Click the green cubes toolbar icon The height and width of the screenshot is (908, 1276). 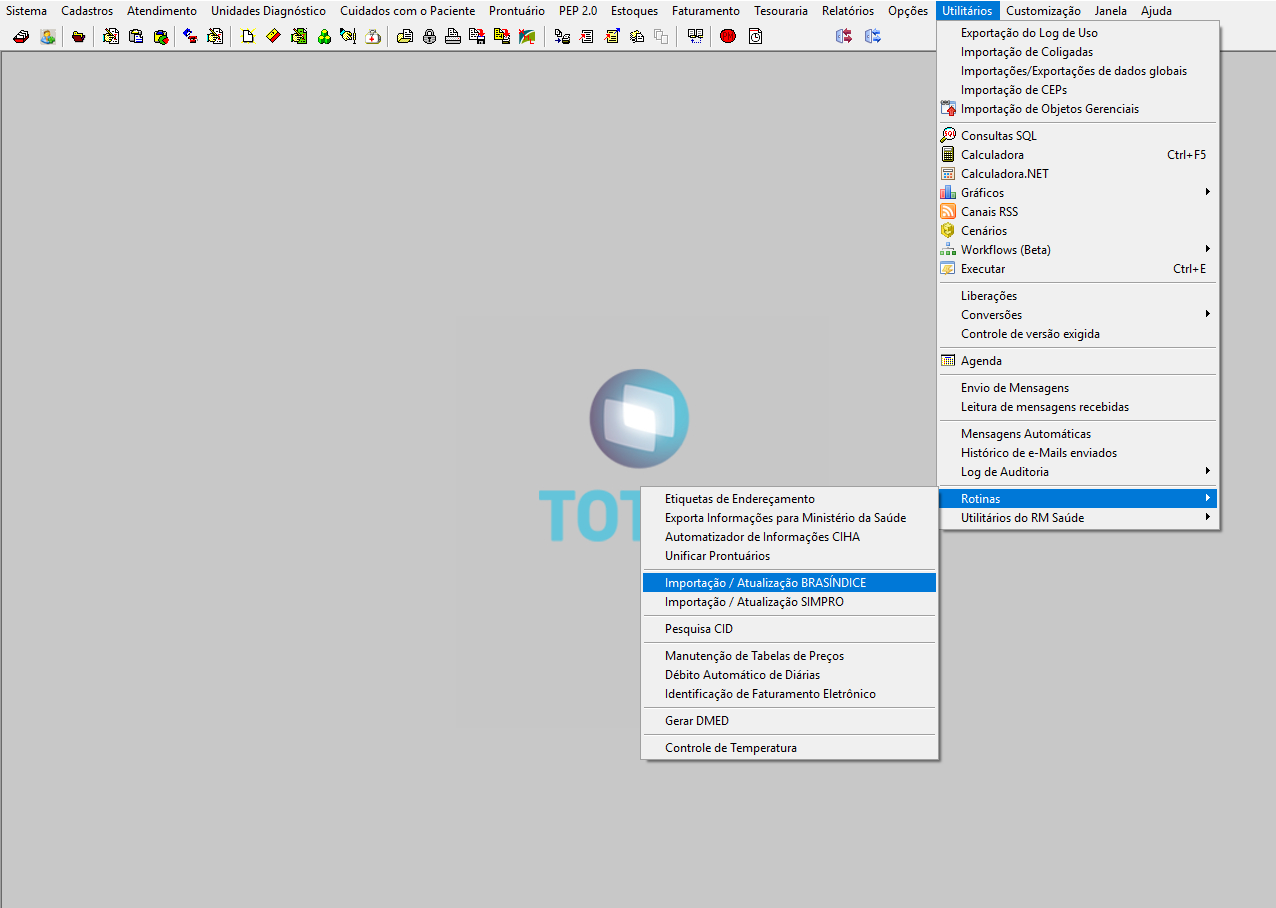(x=324, y=37)
